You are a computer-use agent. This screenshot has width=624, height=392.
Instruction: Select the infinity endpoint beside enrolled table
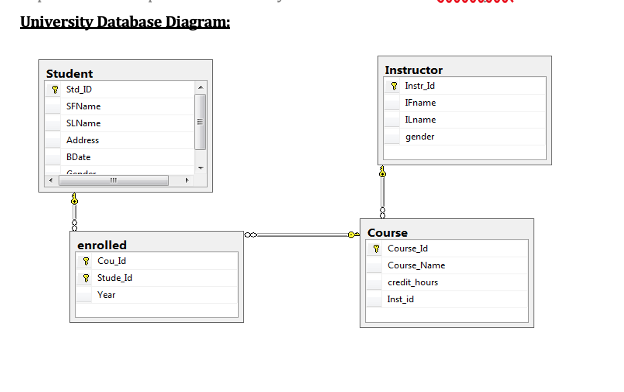point(251,235)
